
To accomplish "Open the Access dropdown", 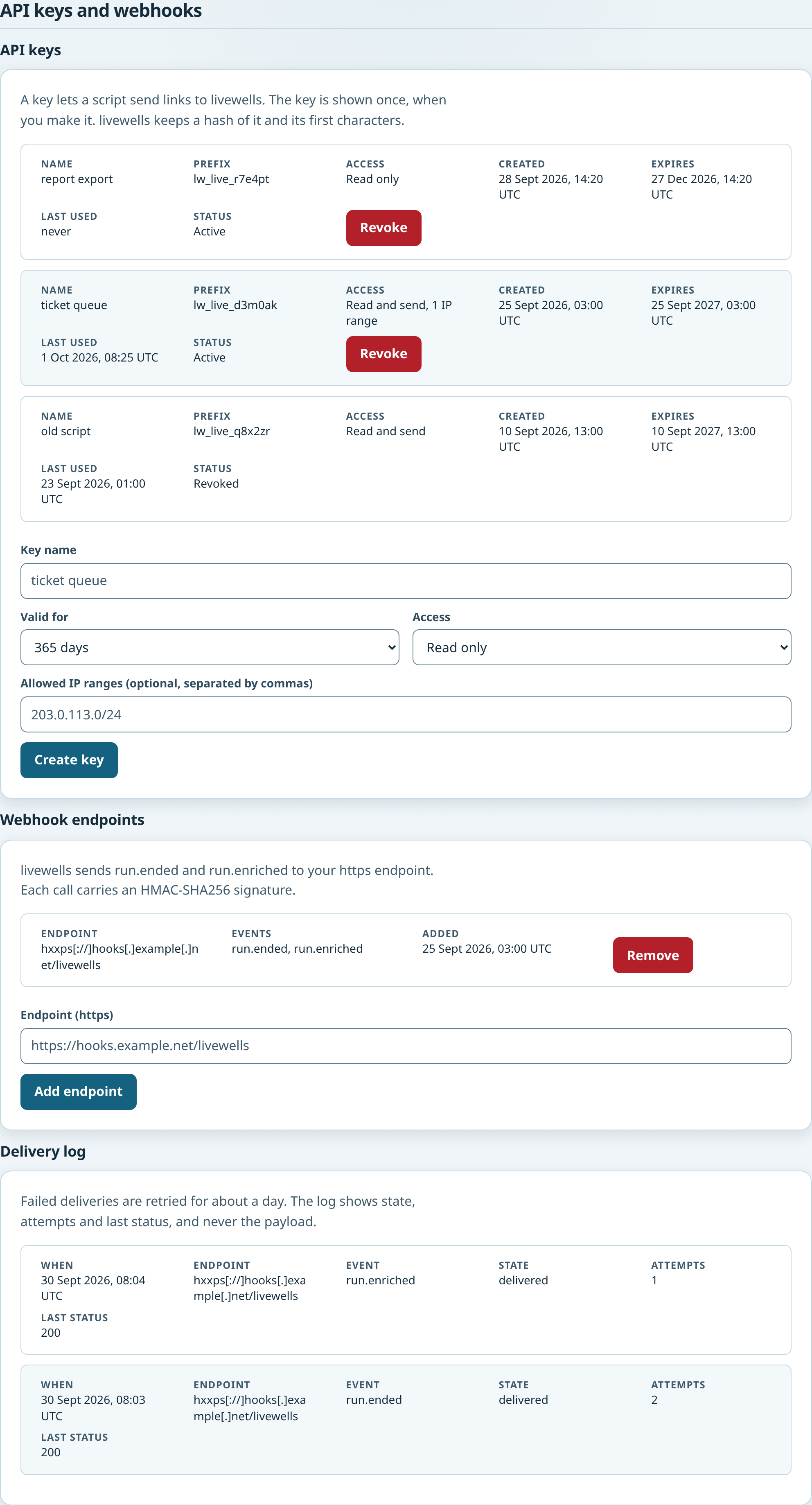I will pyautogui.click(x=602, y=647).
